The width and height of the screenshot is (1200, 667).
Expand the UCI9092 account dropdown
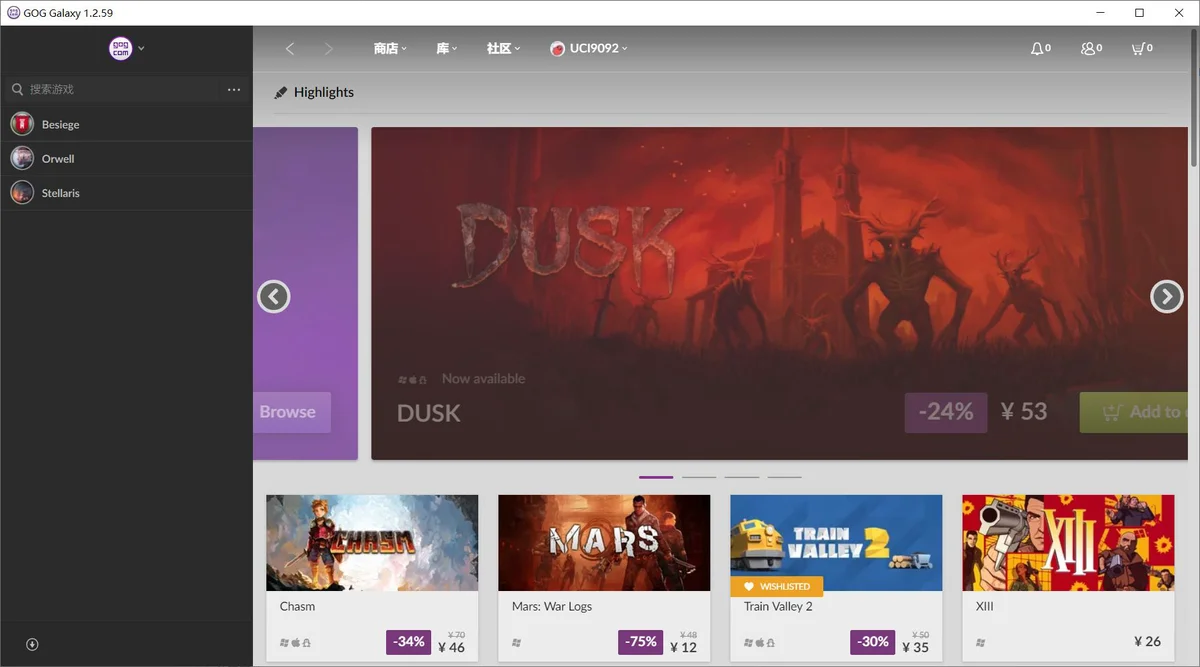[624, 49]
